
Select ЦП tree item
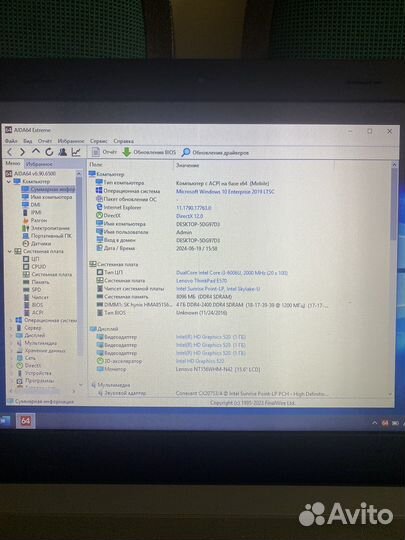point(31,259)
